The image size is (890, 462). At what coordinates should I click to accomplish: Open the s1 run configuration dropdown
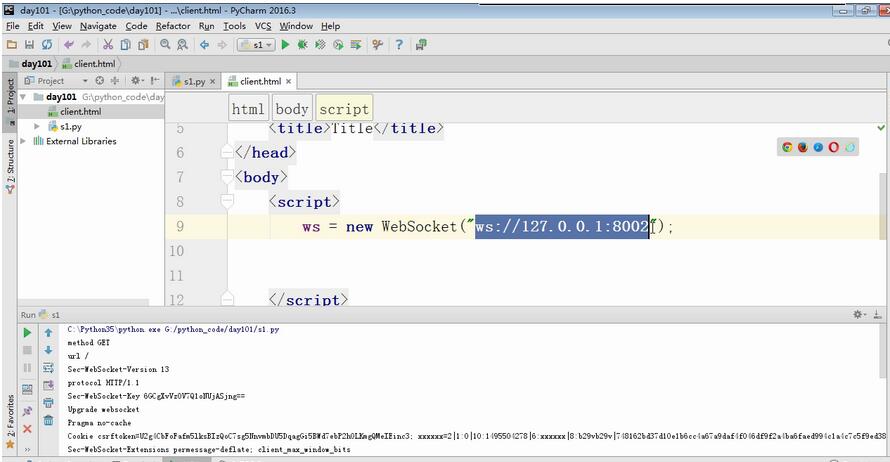[x=256, y=44]
